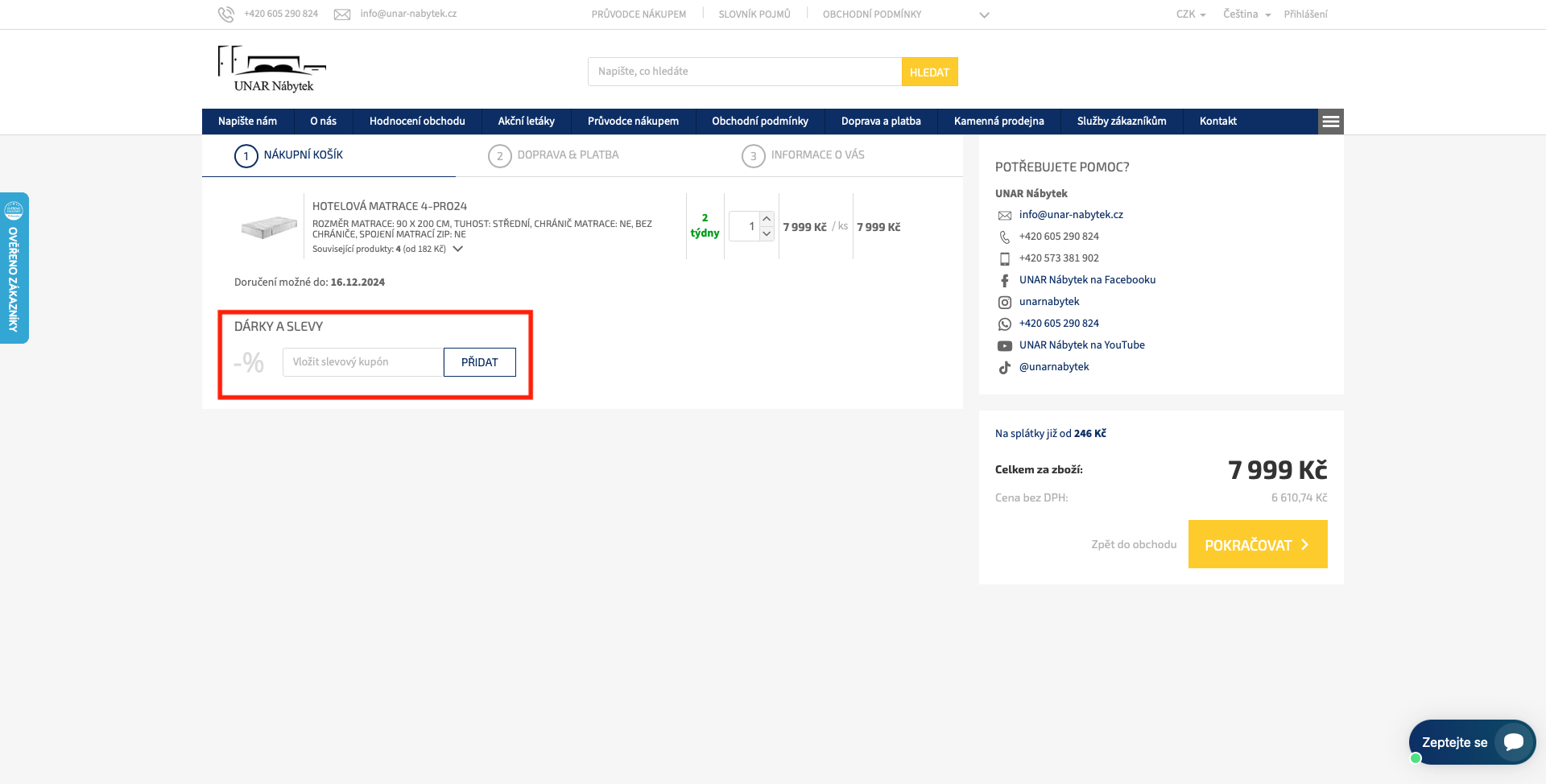Open PRŮVODCE NÁKUPEM top link
The image size is (1546, 784).
(x=639, y=14)
